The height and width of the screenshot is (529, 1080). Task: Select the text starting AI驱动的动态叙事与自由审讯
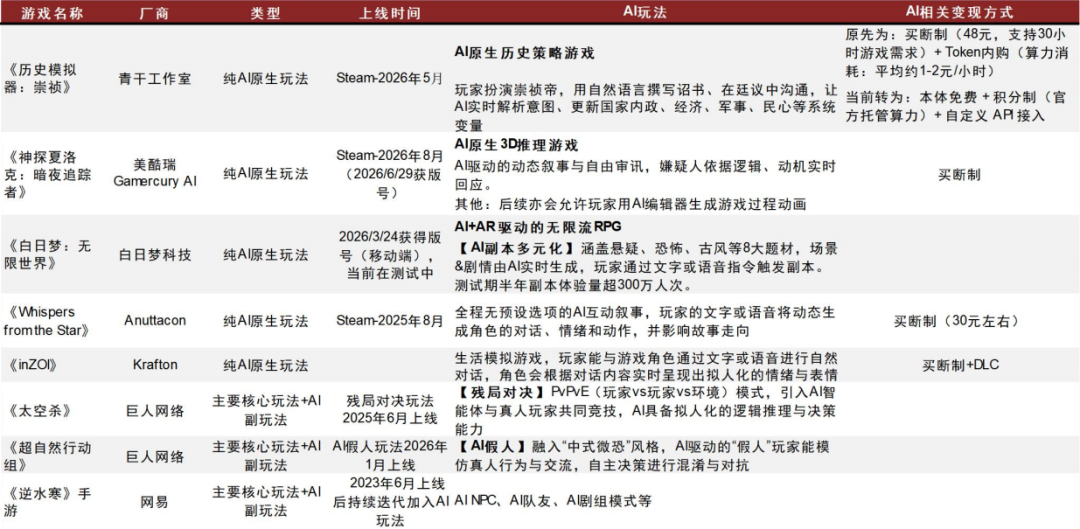click(645, 176)
